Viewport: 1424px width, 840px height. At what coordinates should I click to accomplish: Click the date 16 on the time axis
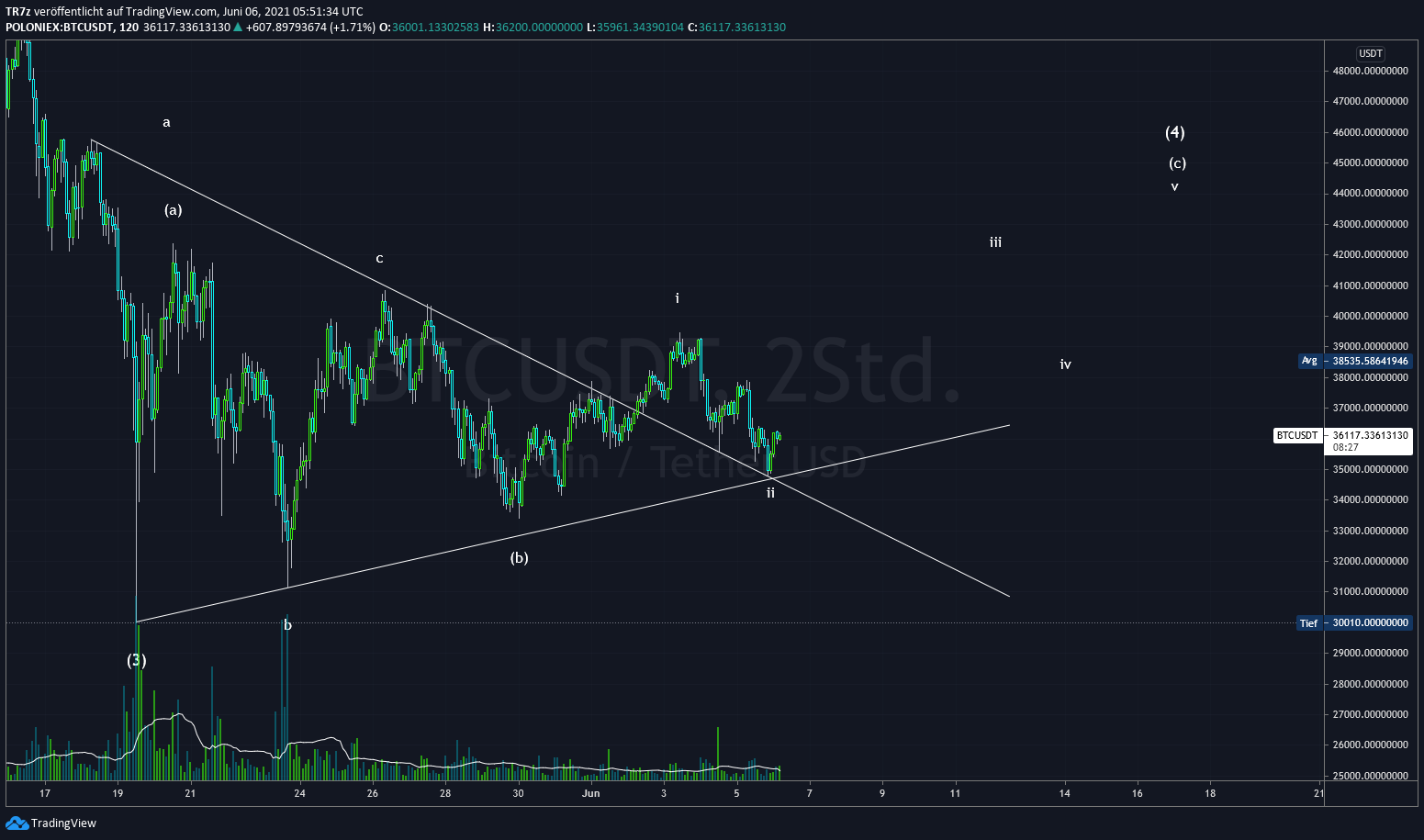point(1138,793)
